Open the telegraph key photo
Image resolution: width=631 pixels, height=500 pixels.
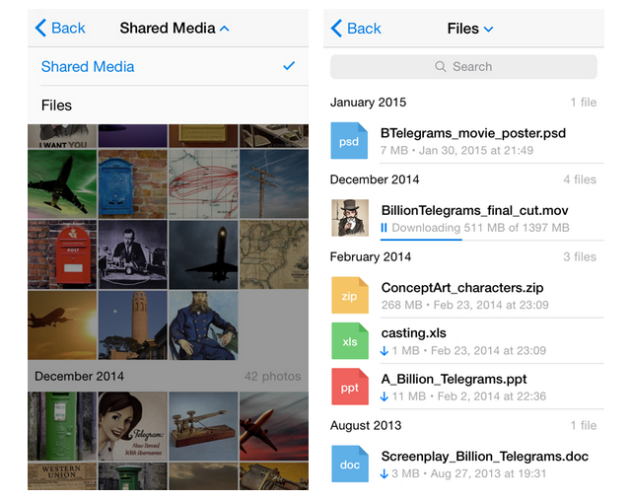(x=204, y=426)
